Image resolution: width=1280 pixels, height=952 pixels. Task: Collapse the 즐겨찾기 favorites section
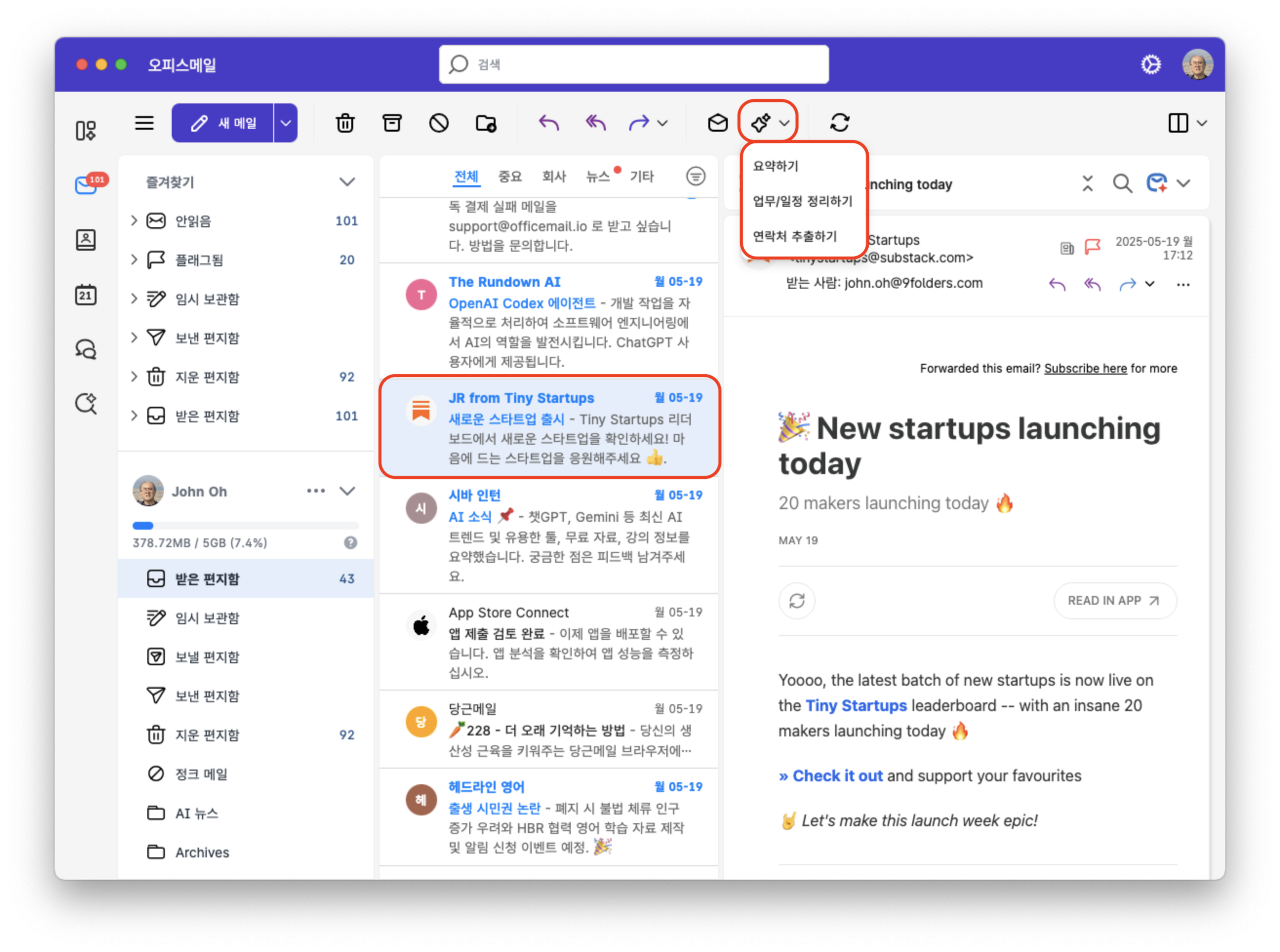(x=347, y=182)
